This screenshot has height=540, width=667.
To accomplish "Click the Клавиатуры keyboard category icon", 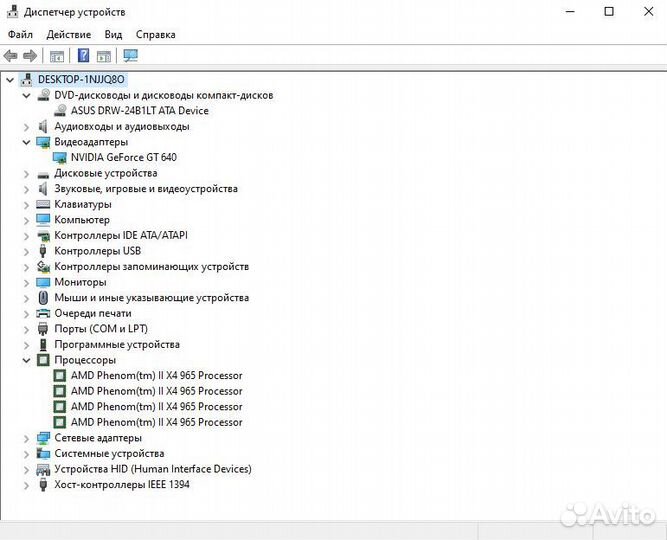I will point(43,204).
